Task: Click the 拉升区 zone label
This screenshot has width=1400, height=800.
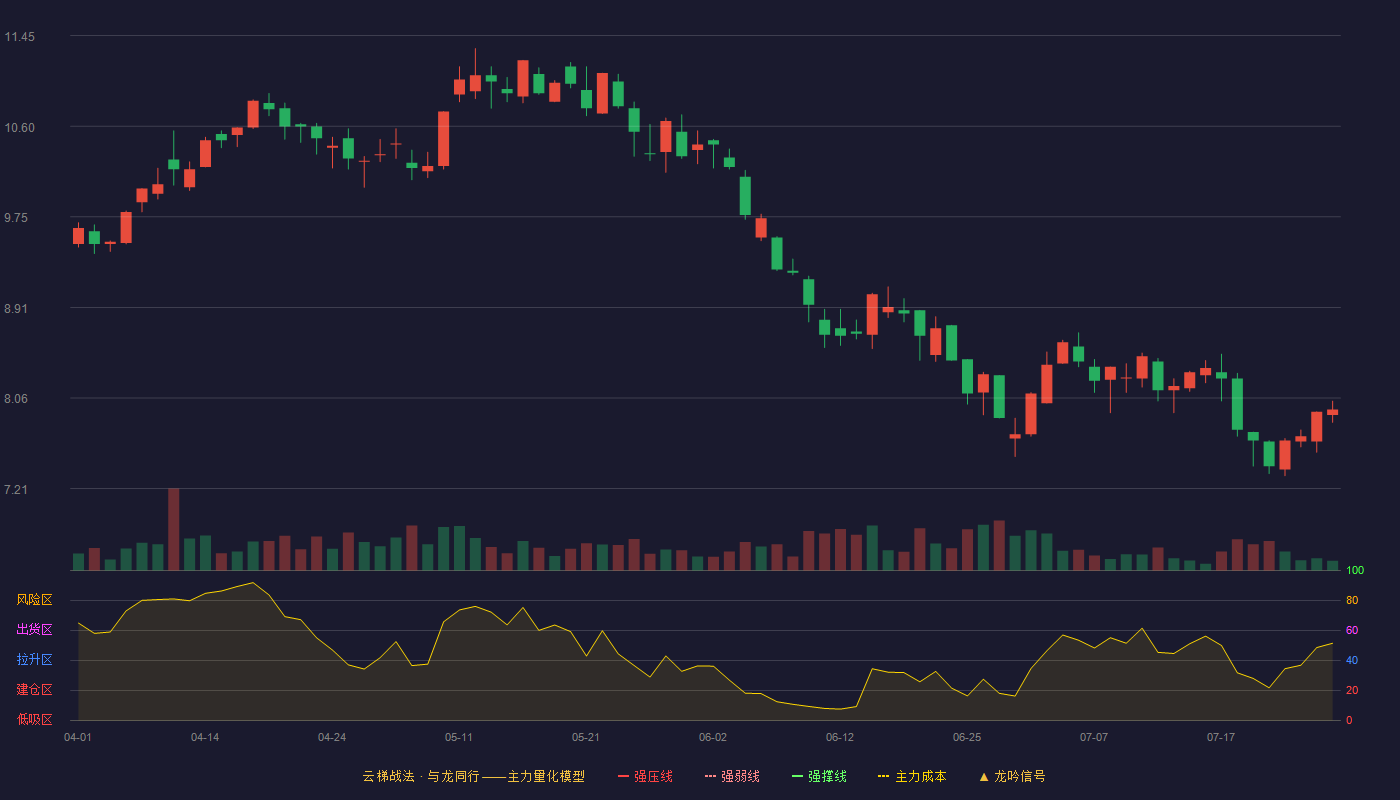Action: [34, 660]
